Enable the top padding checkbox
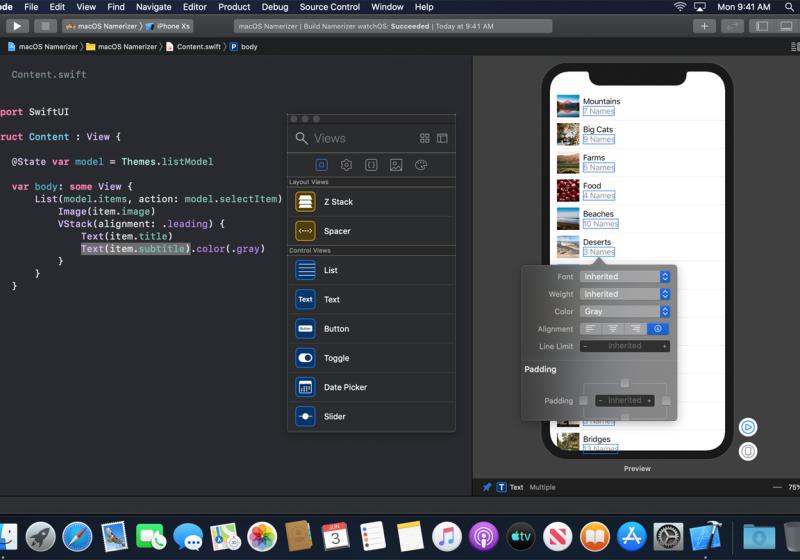The height and width of the screenshot is (560, 800). [625, 383]
